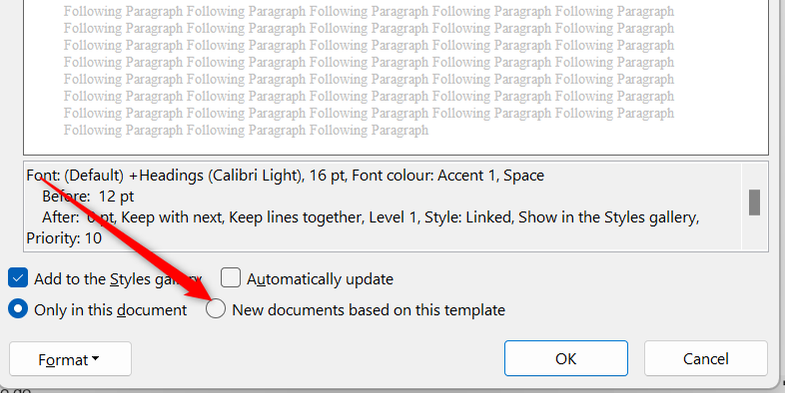Click the New documents based on this template label
785x393 pixels.
coord(368,310)
